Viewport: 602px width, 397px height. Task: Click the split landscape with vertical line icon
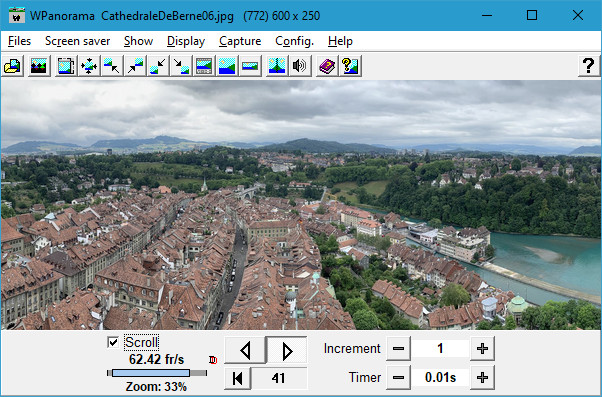(x=277, y=66)
